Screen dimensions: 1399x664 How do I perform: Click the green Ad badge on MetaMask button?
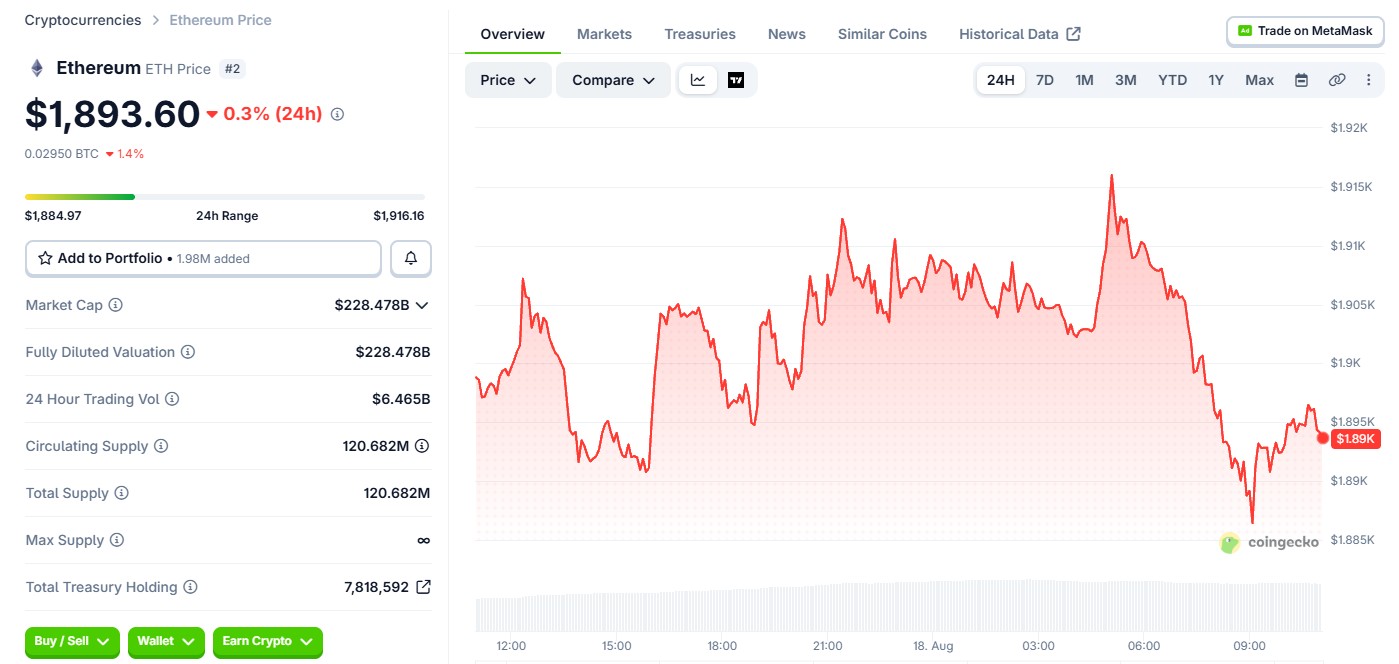coord(1245,31)
